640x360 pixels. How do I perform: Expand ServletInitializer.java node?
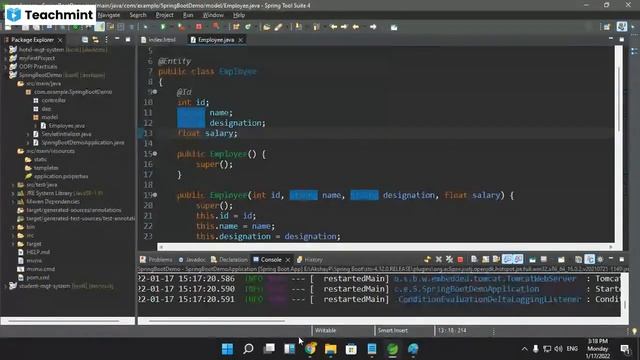click(x=28, y=134)
